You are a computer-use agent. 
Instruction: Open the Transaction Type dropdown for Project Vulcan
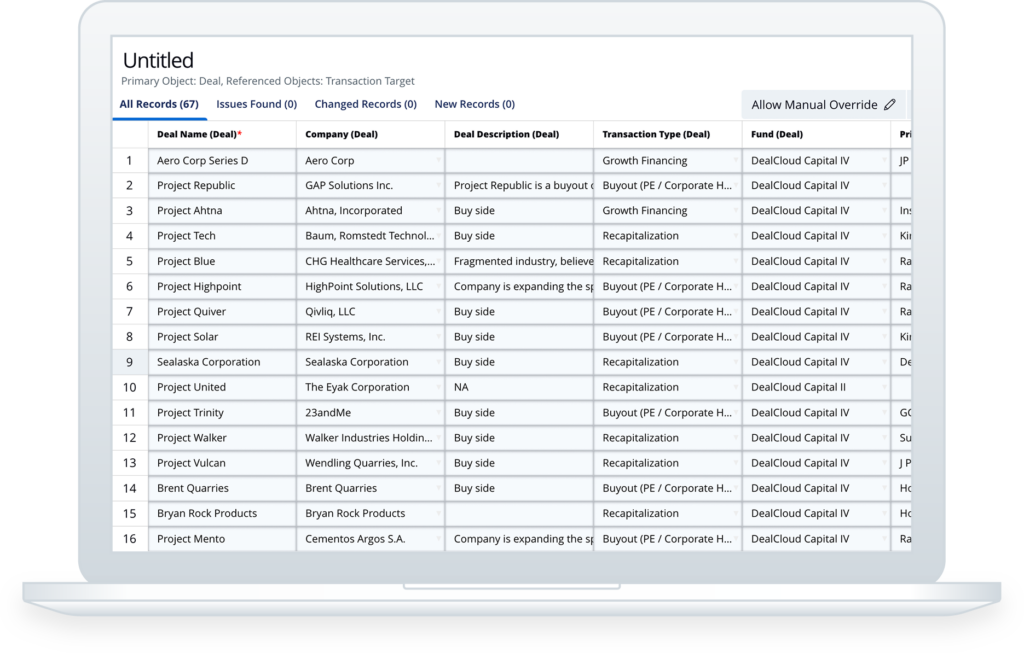point(735,463)
